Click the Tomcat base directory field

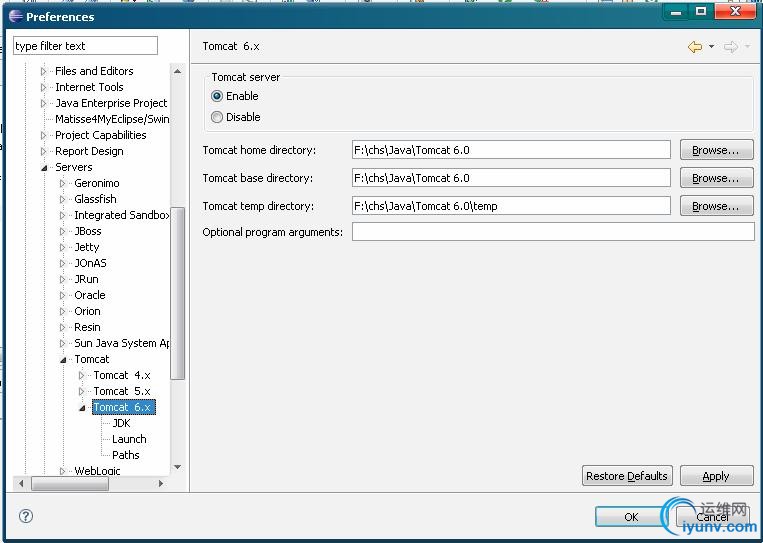[x=511, y=178]
